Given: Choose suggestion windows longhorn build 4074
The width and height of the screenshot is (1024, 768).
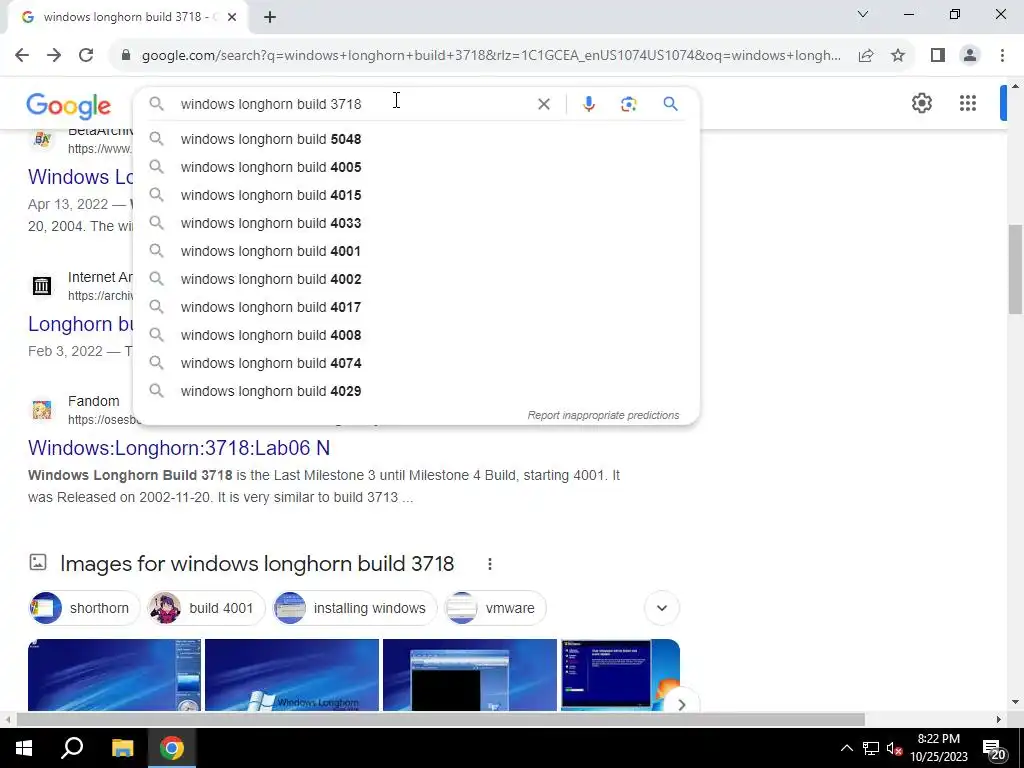Looking at the screenshot, I should point(416,363).
